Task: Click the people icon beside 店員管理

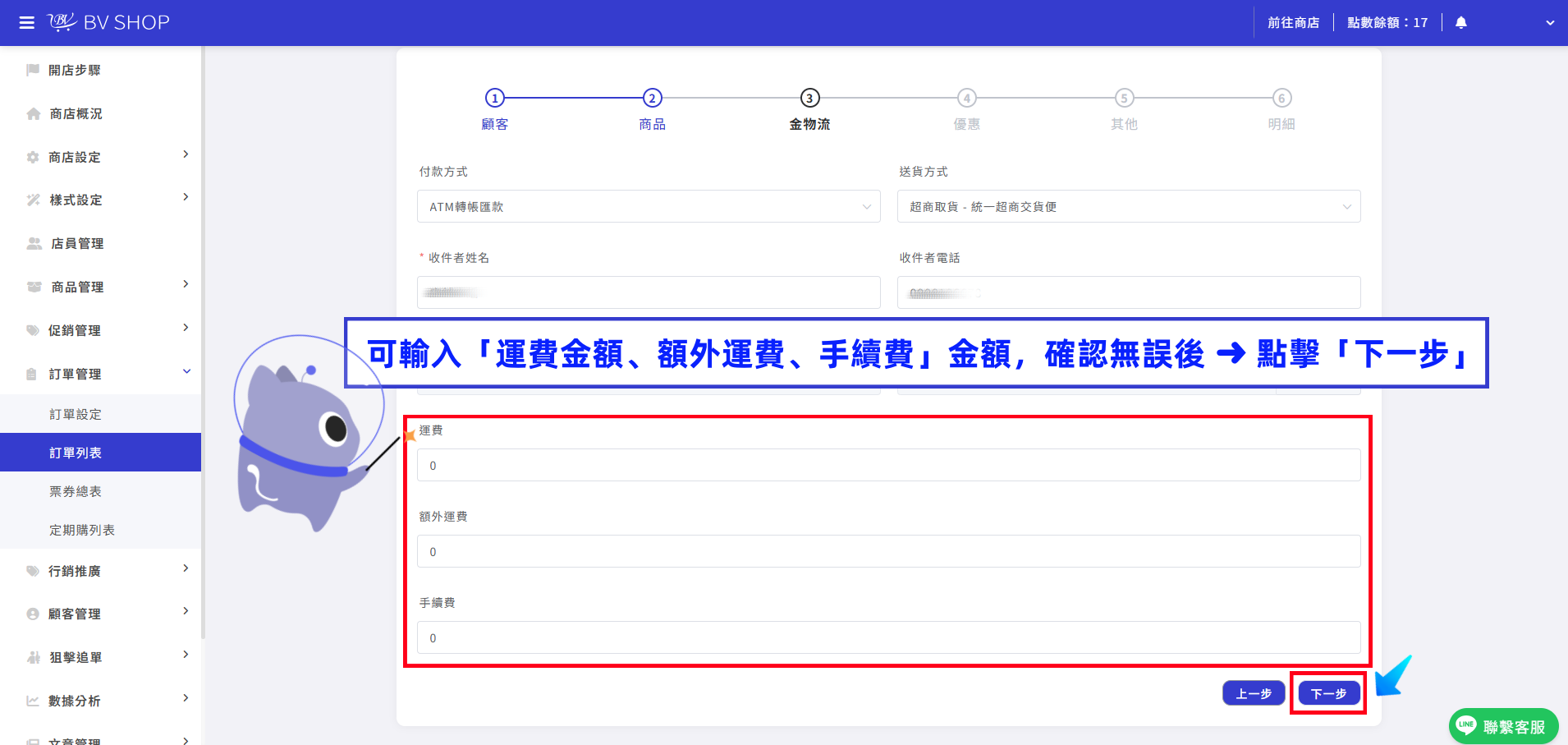Action: pyautogui.click(x=34, y=243)
